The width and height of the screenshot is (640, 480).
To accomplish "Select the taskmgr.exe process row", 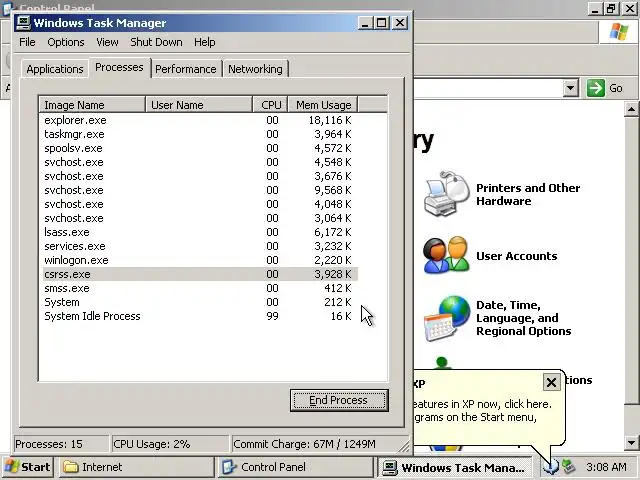I will 200,134.
